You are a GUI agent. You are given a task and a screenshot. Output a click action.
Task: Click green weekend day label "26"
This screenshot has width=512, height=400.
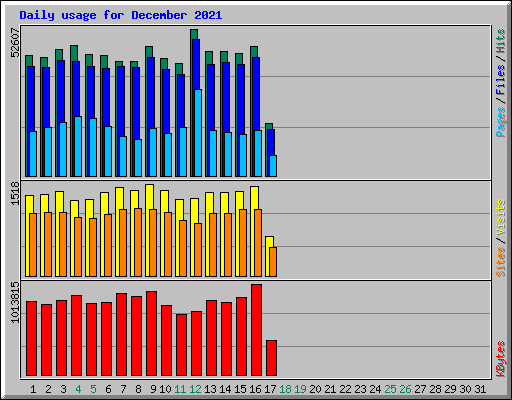[405, 389]
